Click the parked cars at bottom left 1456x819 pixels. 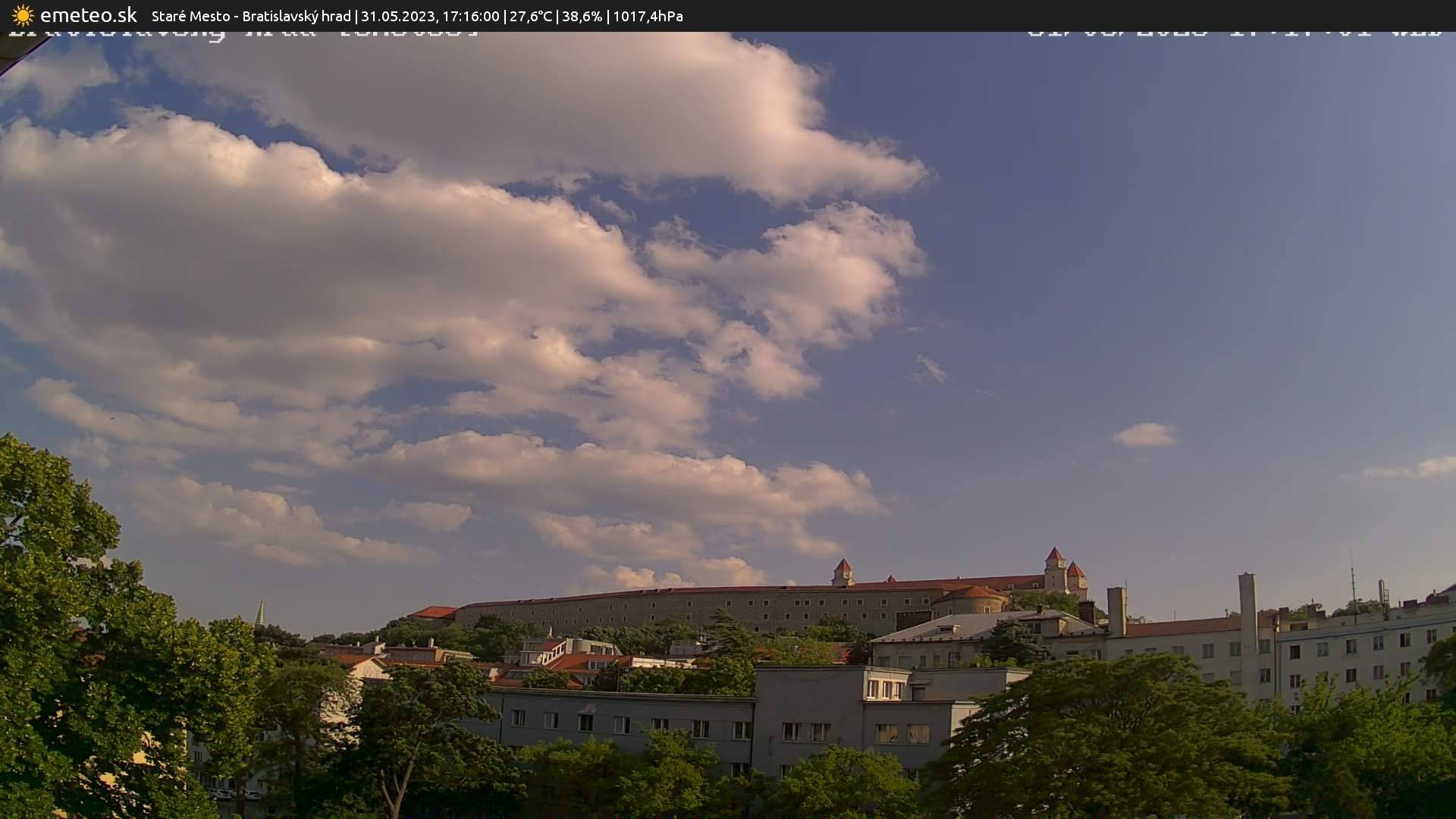click(x=227, y=795)
